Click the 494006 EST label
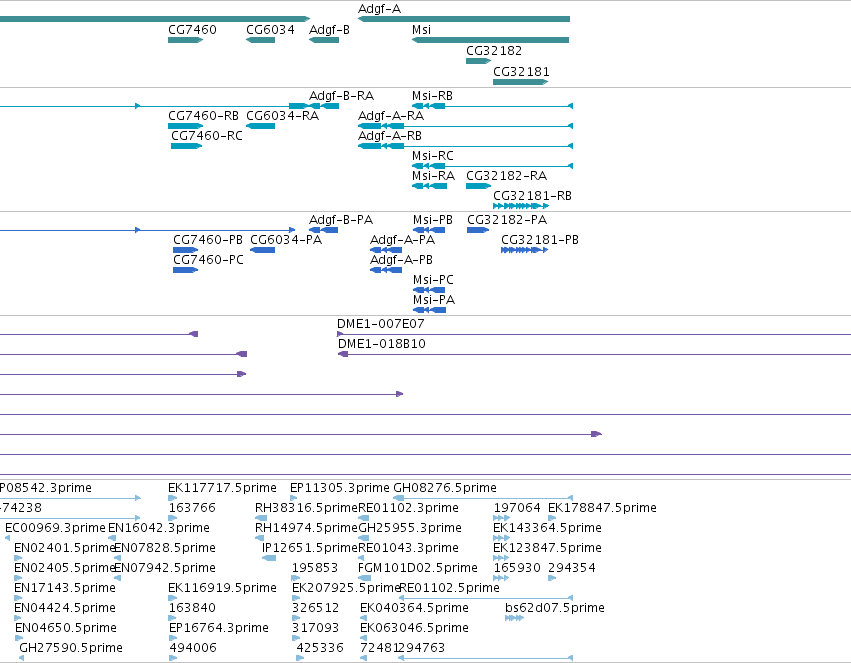 [193, 648]
